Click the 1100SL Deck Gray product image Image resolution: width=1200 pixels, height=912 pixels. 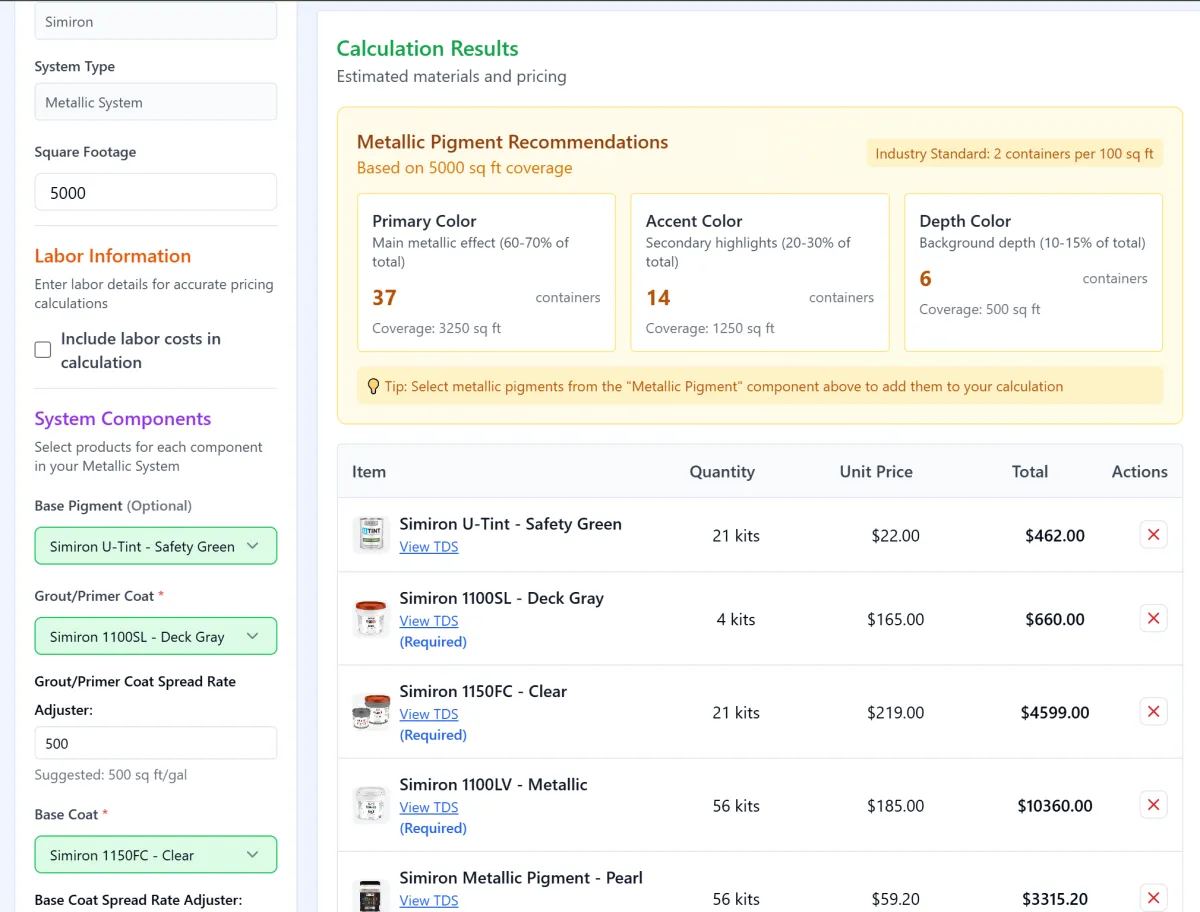[371, 619]
